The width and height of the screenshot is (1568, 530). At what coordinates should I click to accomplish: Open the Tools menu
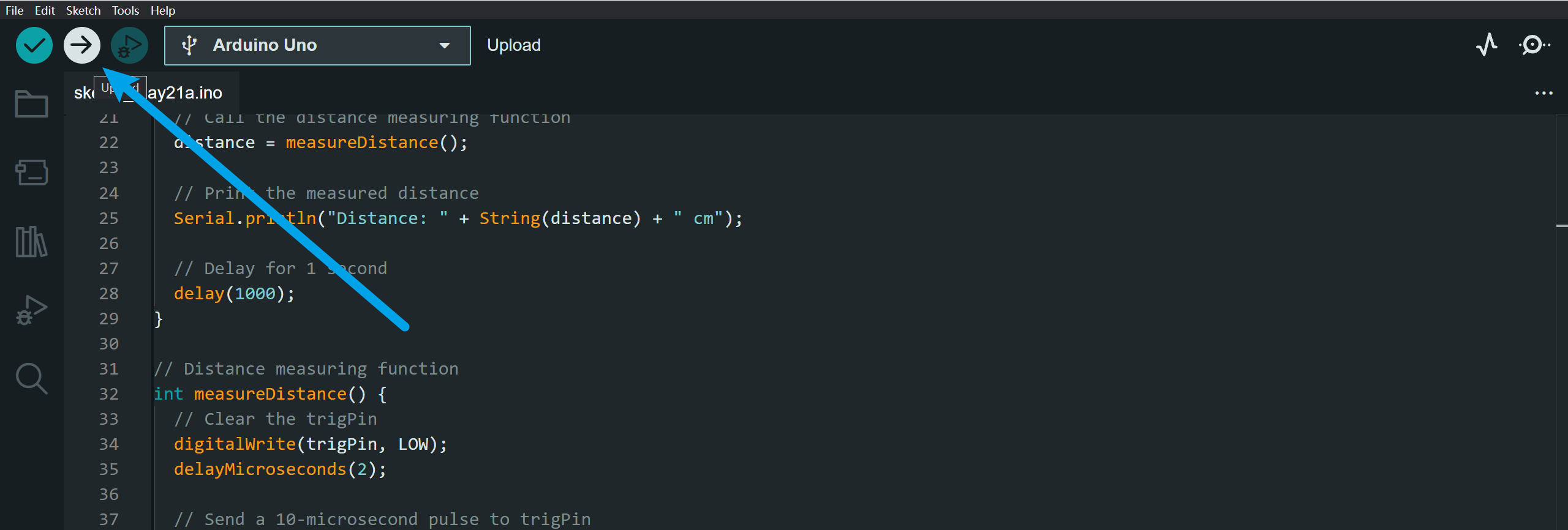pos(125,10)
